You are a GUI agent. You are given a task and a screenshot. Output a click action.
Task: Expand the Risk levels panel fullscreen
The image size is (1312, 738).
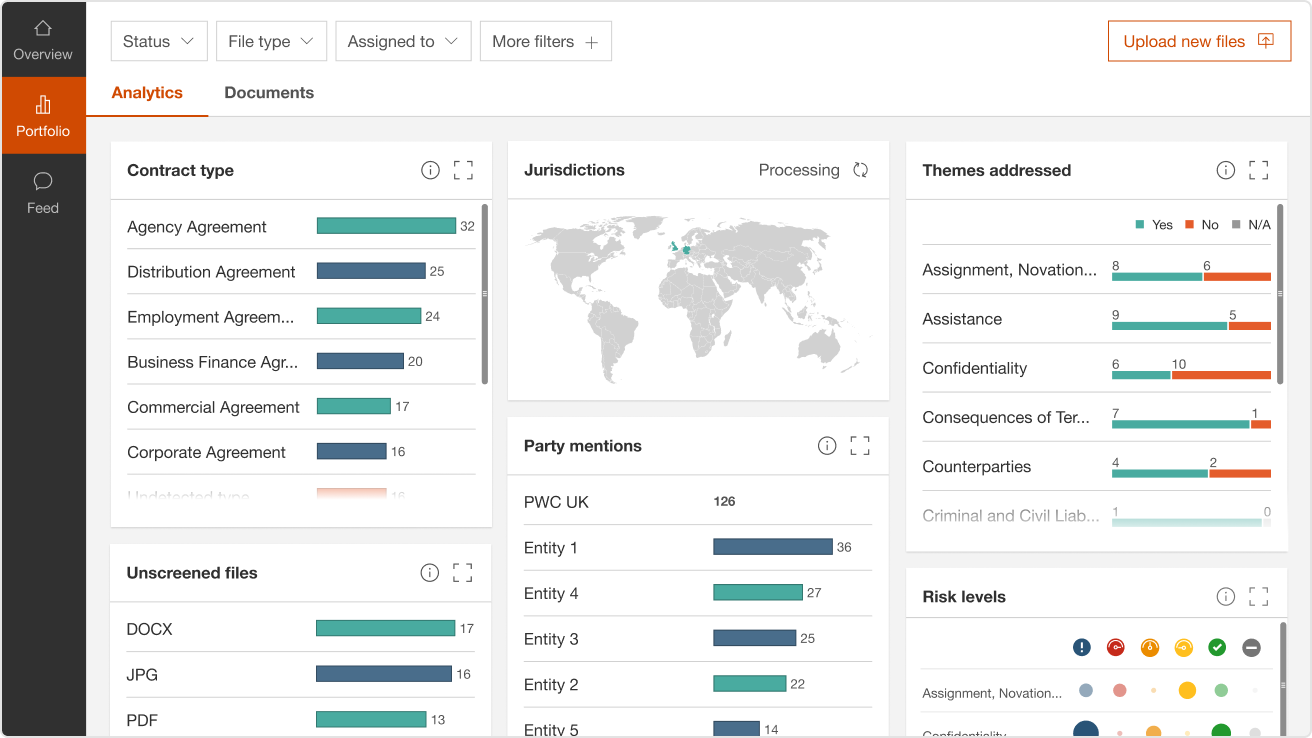(1258, 597)
